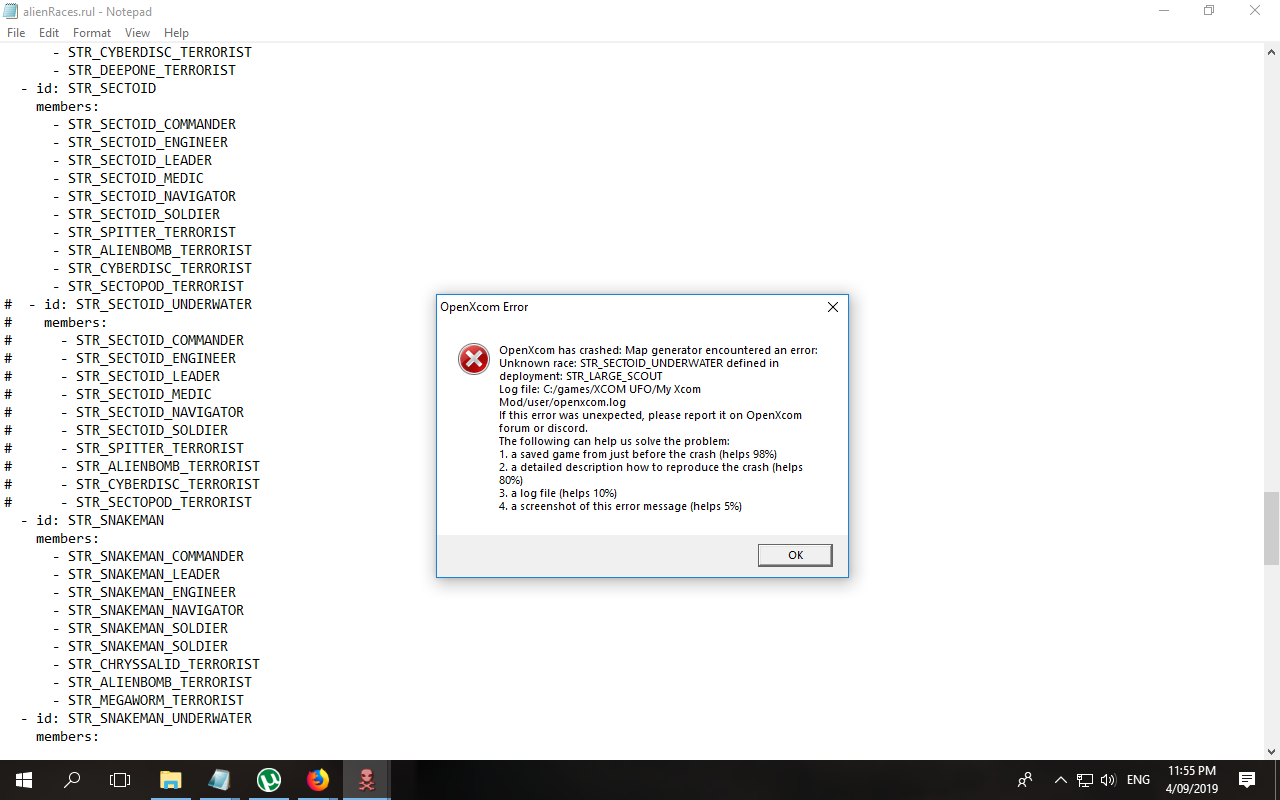Screen dimensions: 1280x800
Task: Open the Help menu
Action: pos(176,33)
